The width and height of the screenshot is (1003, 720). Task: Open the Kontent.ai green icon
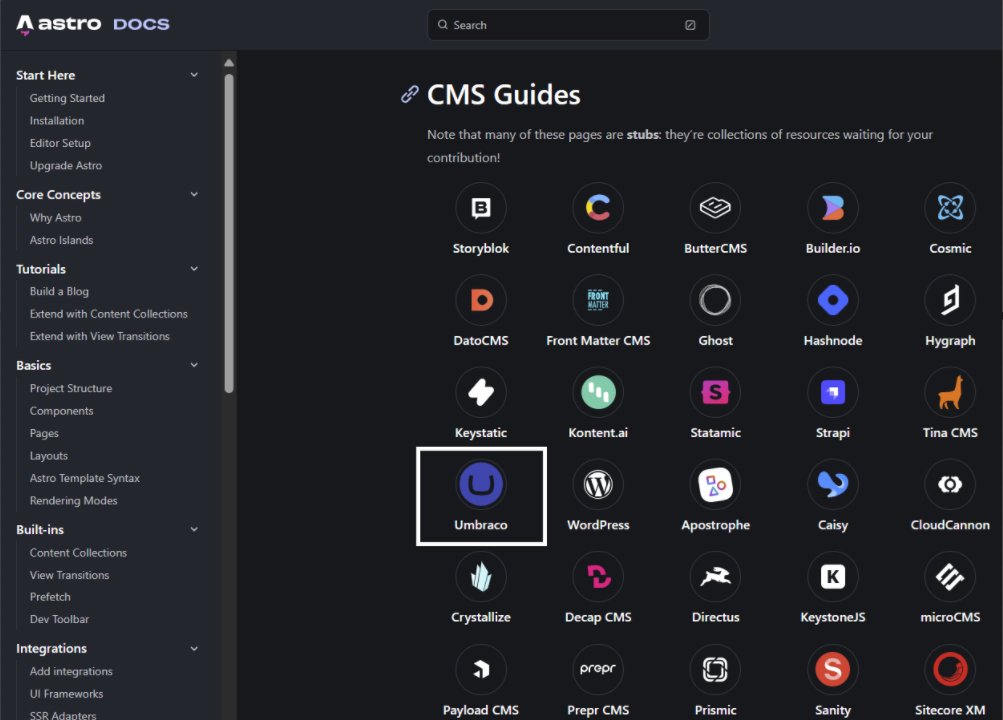598,392
